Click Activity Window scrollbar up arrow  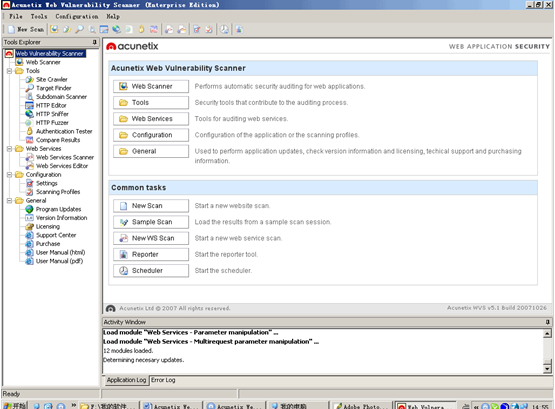pyautogui.click(x=547, y=333)
